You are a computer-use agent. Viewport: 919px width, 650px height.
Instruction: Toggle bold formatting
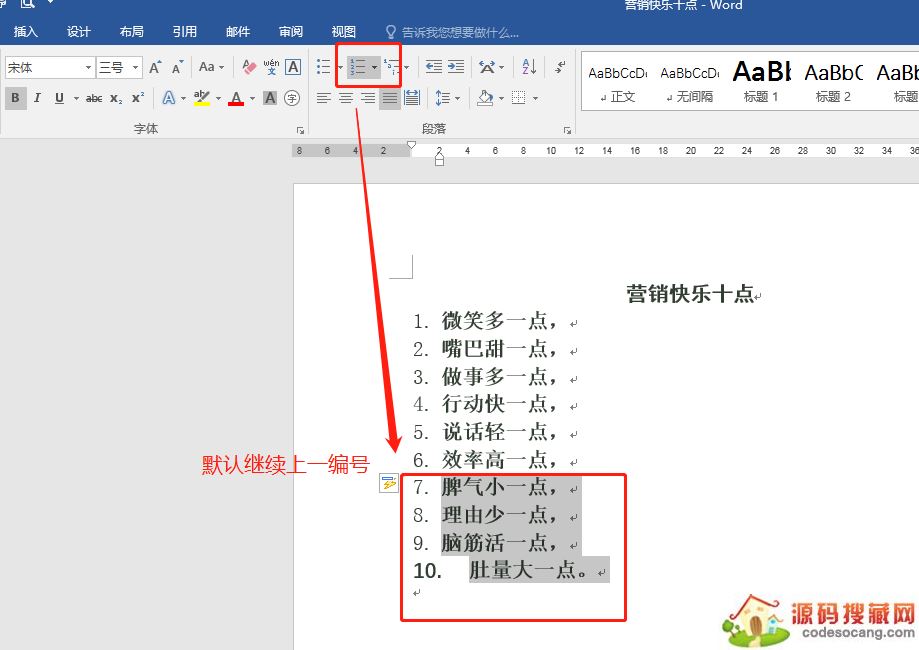15,98
